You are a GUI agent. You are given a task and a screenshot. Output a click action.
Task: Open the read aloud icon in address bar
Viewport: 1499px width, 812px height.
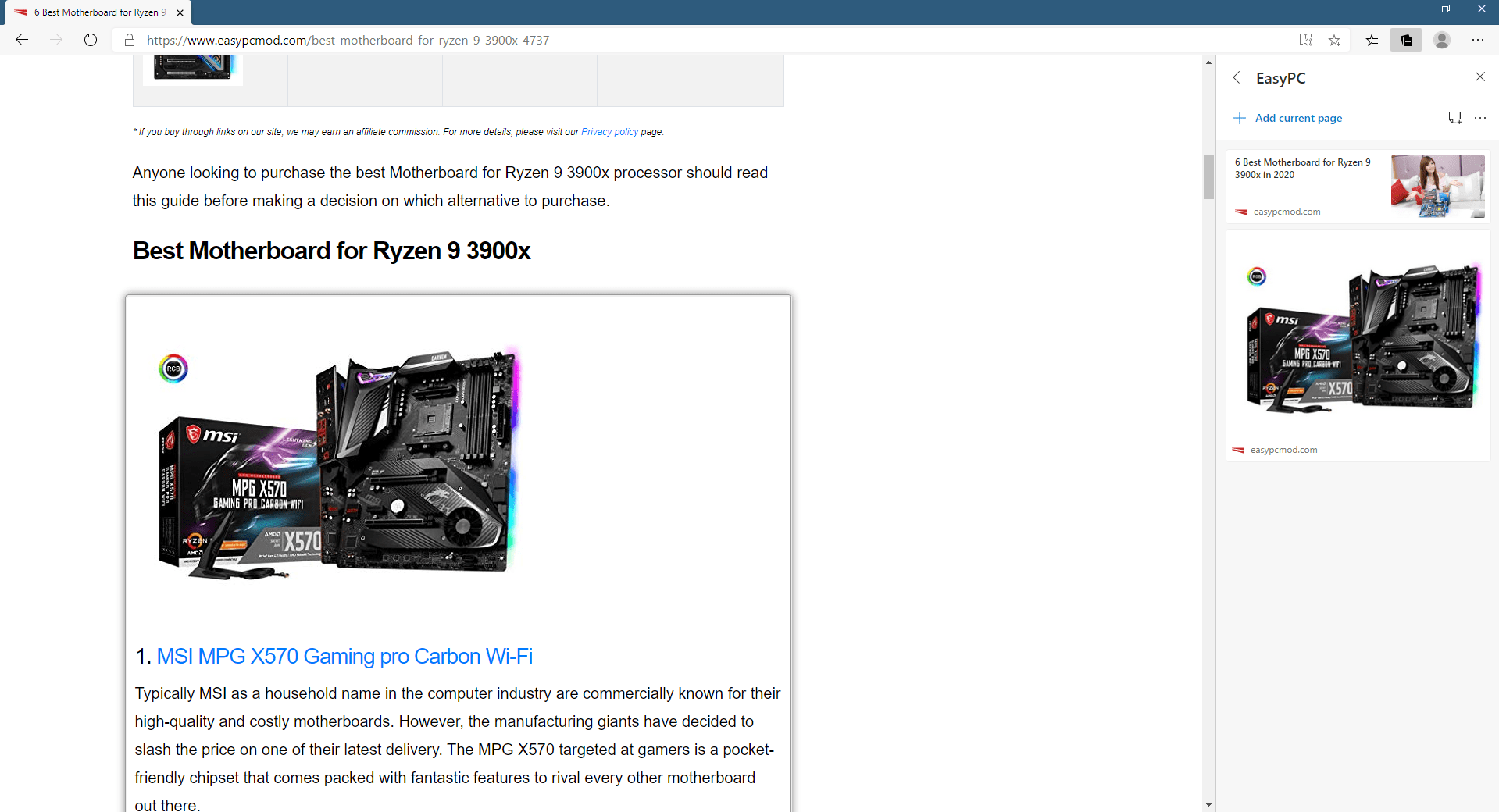[1305, 40]
